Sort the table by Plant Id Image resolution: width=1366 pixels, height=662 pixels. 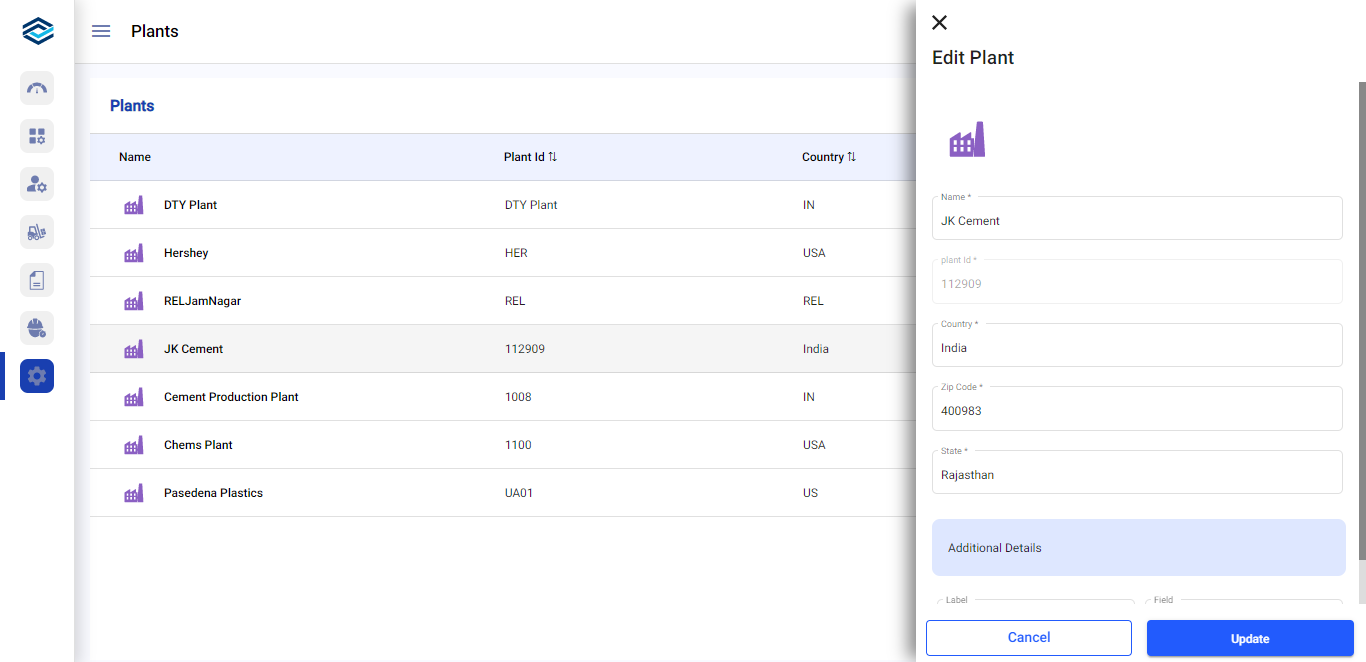(x=552, y=157)
